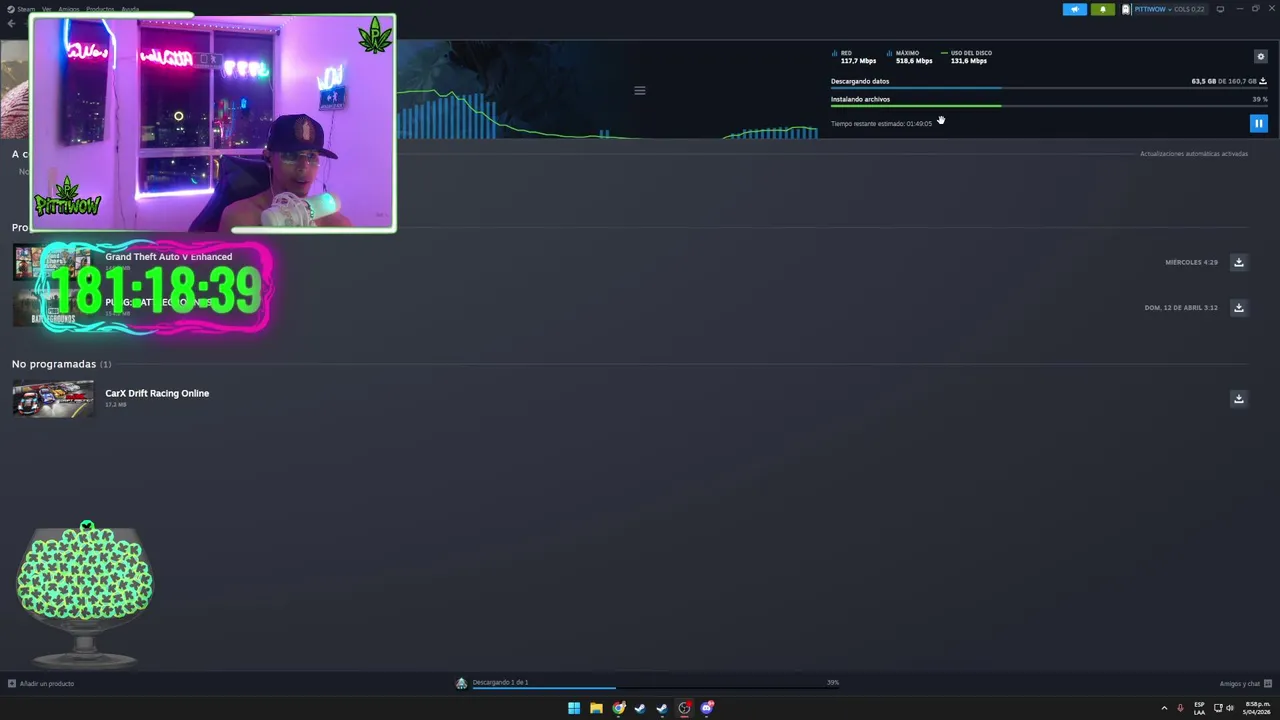Viewport: 1280px width, 720px height.
Task: Open File Explorer from taskbar
Action: (x=596, y=708)
